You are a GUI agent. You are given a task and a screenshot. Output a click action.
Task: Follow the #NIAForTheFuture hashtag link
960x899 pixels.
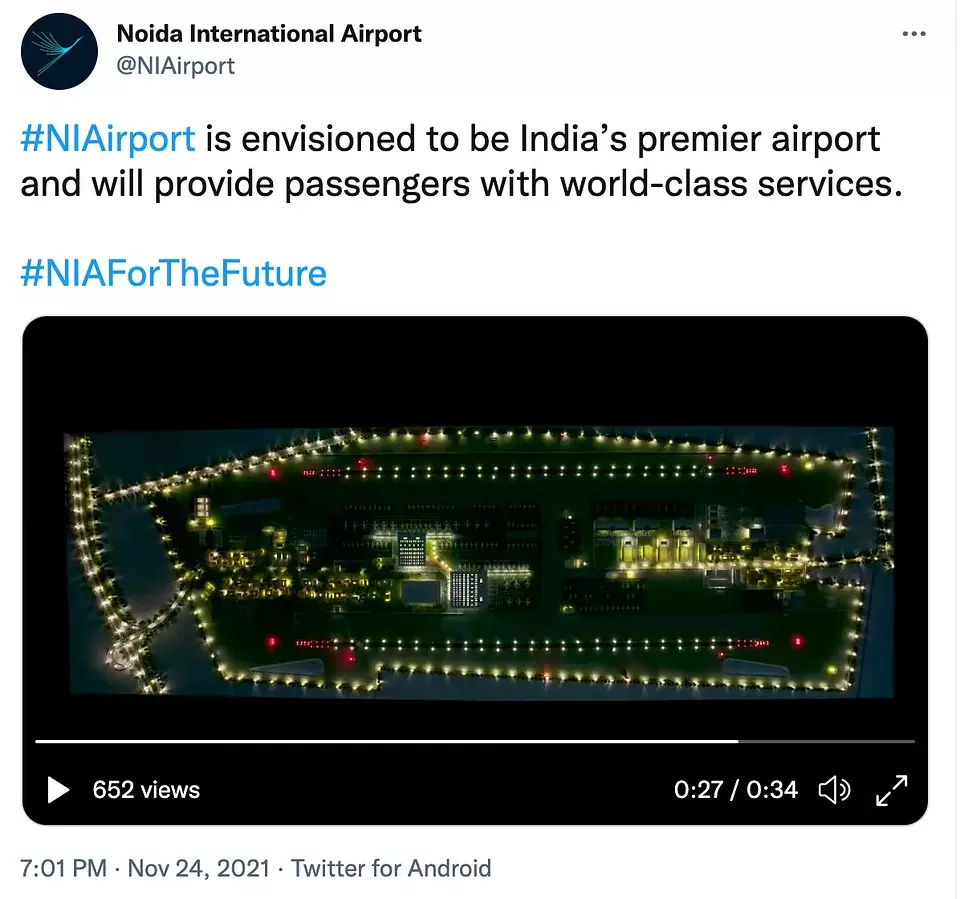pyautogui.click(x=173, y=272)
